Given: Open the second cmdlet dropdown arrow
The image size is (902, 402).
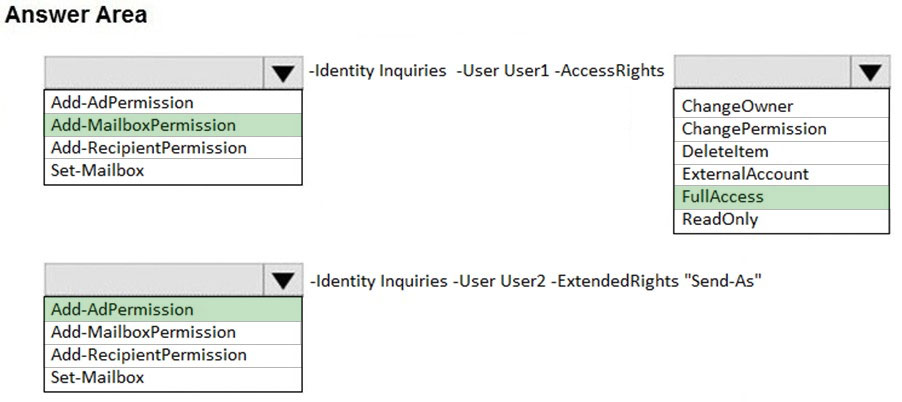Looking at the screenshot, I should pos(283,281).
